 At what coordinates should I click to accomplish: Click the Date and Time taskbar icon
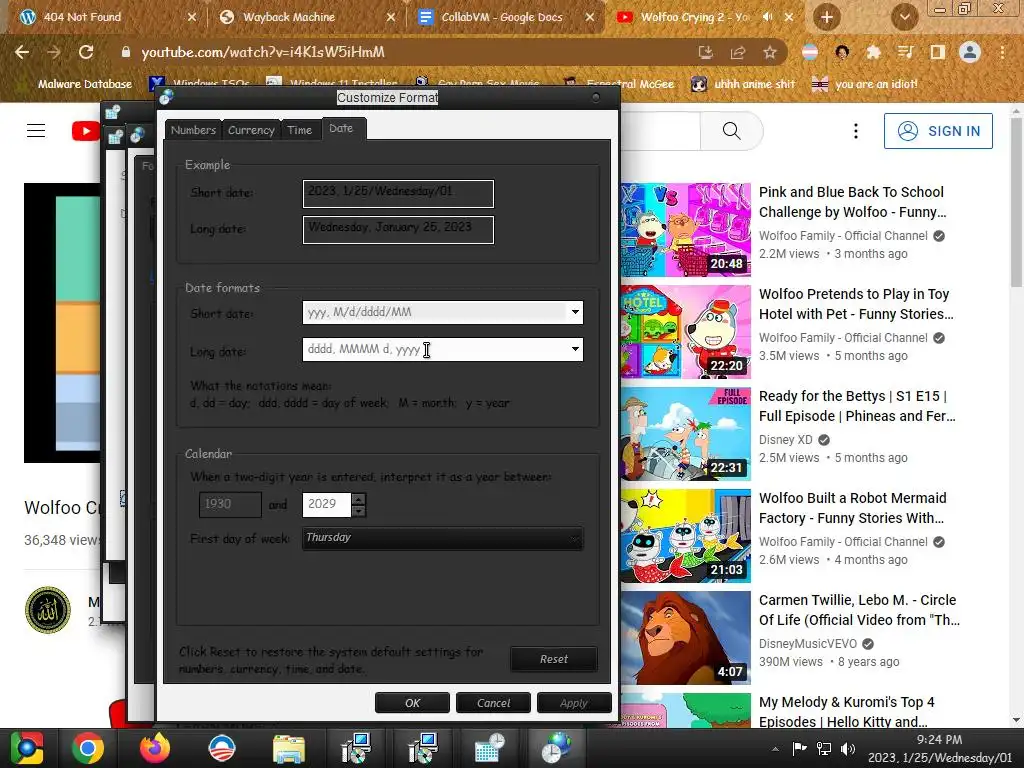tap(488, 748)
